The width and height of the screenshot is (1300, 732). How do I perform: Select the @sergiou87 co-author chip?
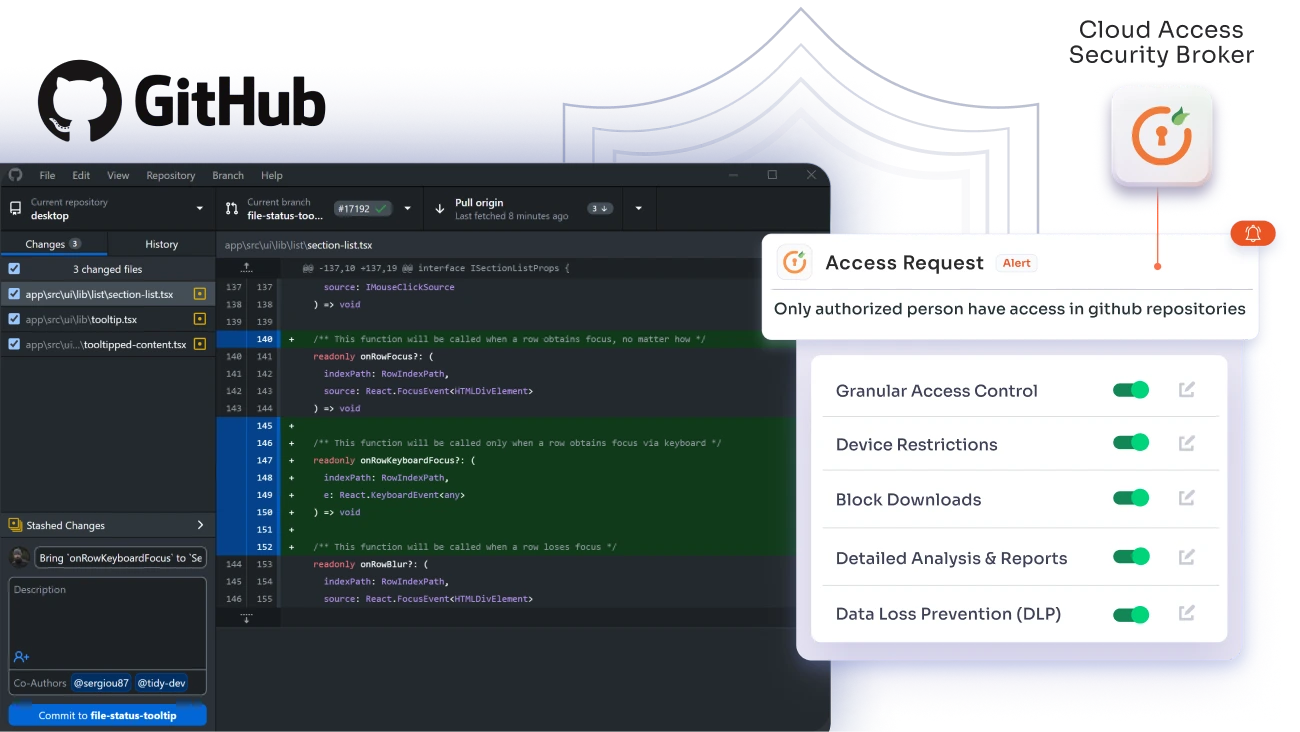click(x=102, y=683)
